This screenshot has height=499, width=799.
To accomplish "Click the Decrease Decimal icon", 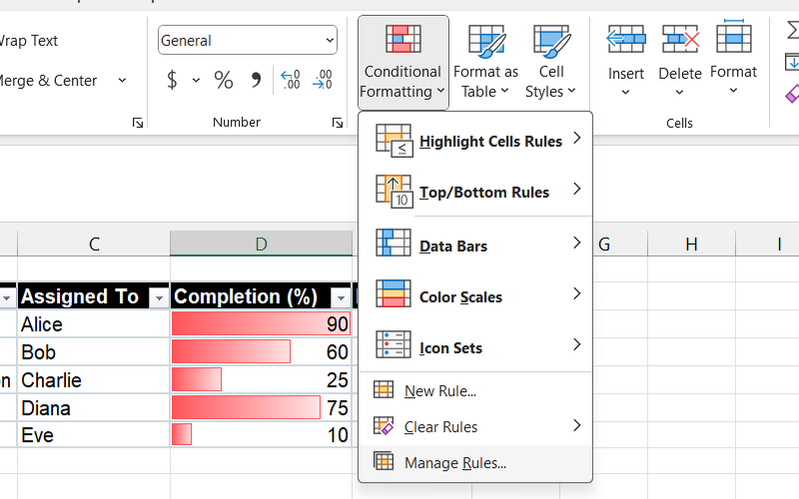I will tap(322, 81).
